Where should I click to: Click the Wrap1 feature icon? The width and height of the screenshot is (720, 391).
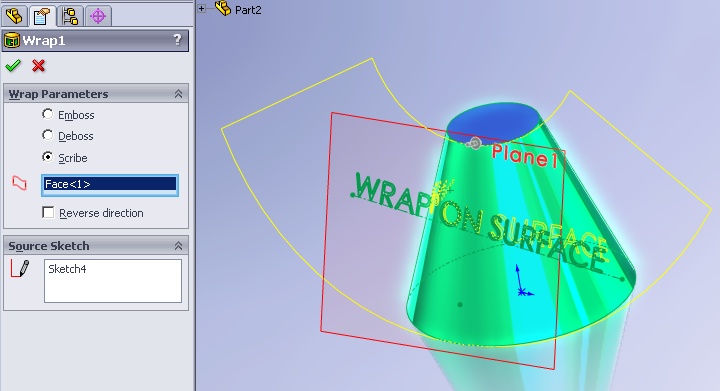(12, 40)
